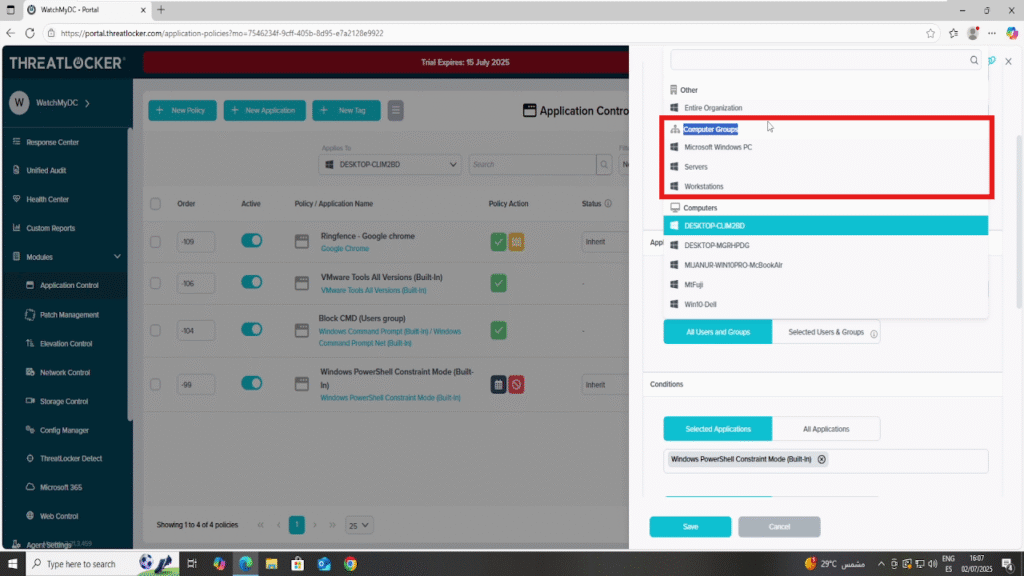Toggle Active switch for VMware Tools policy
Screen dimensions: 1024x576
pos(251,282)
